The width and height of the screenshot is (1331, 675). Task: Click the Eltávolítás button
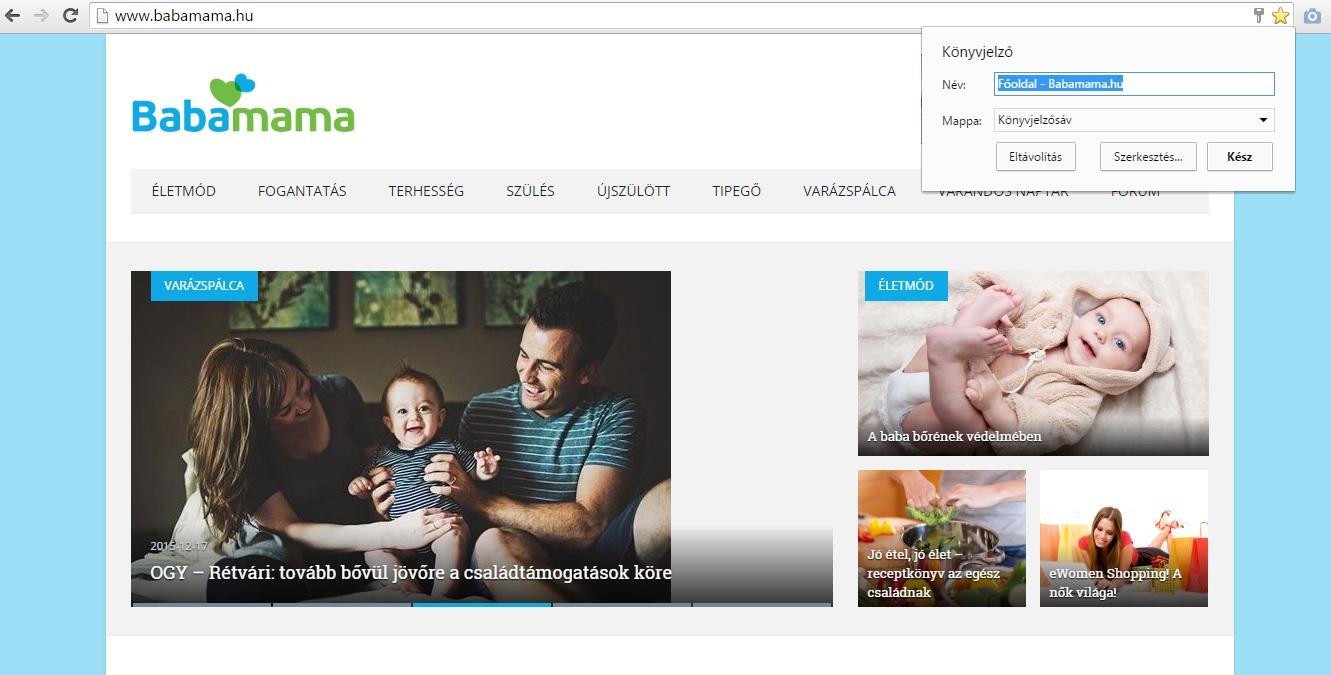(x=1036, y=157)
